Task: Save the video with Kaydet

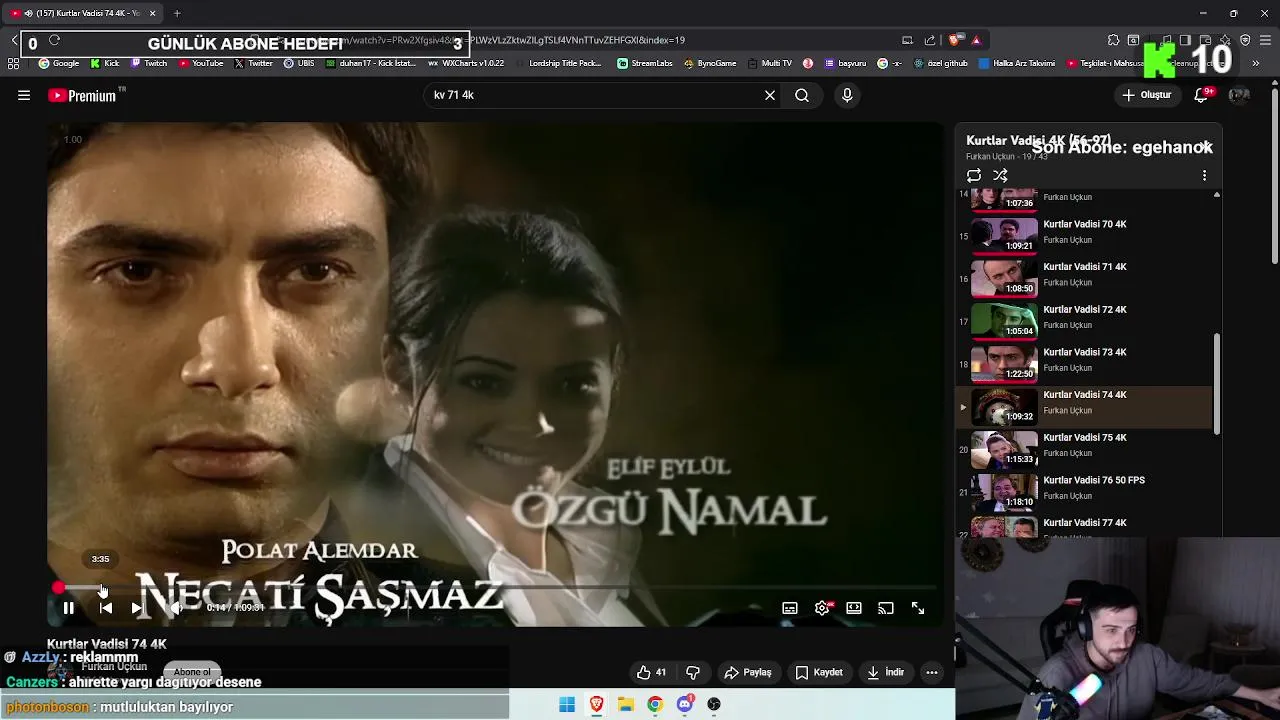Action: tap(819, 672)
